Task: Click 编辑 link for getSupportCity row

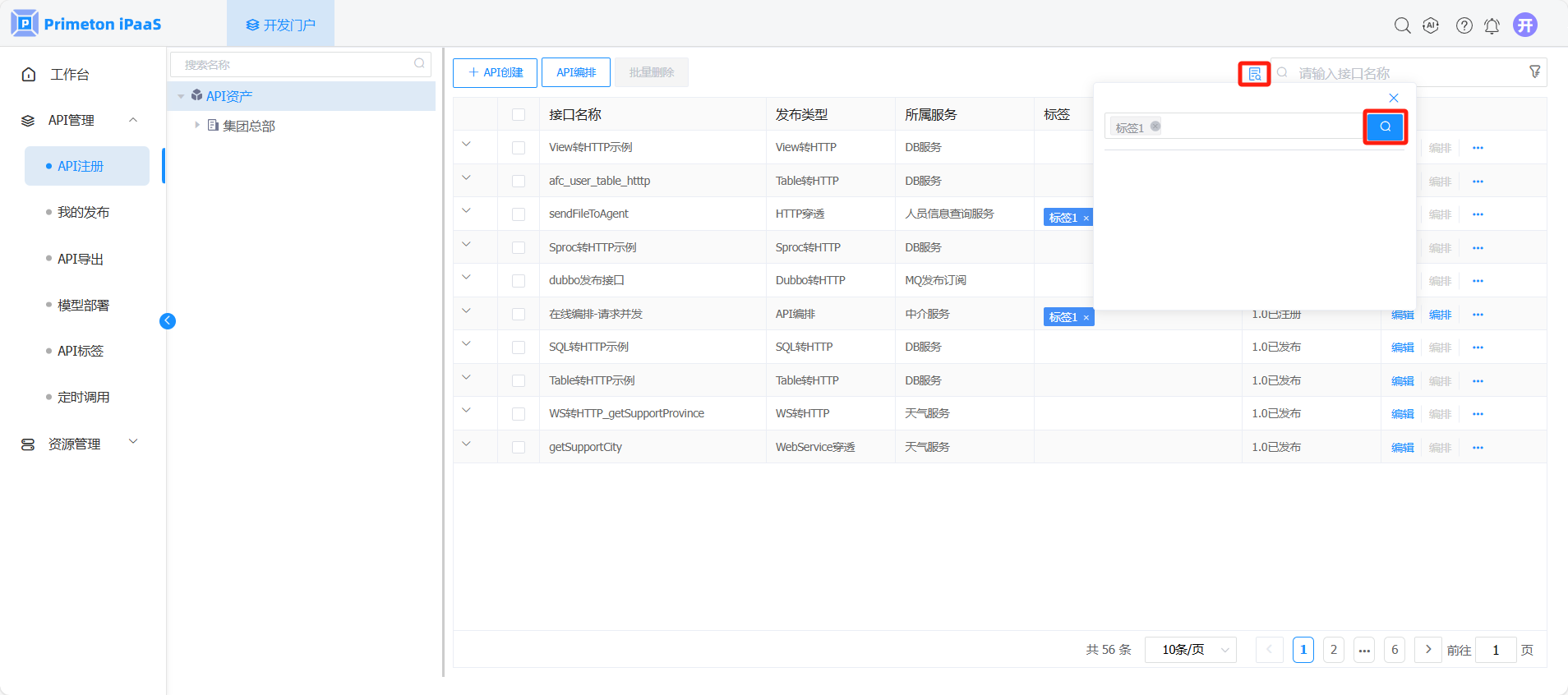Action: point(1402,448)
